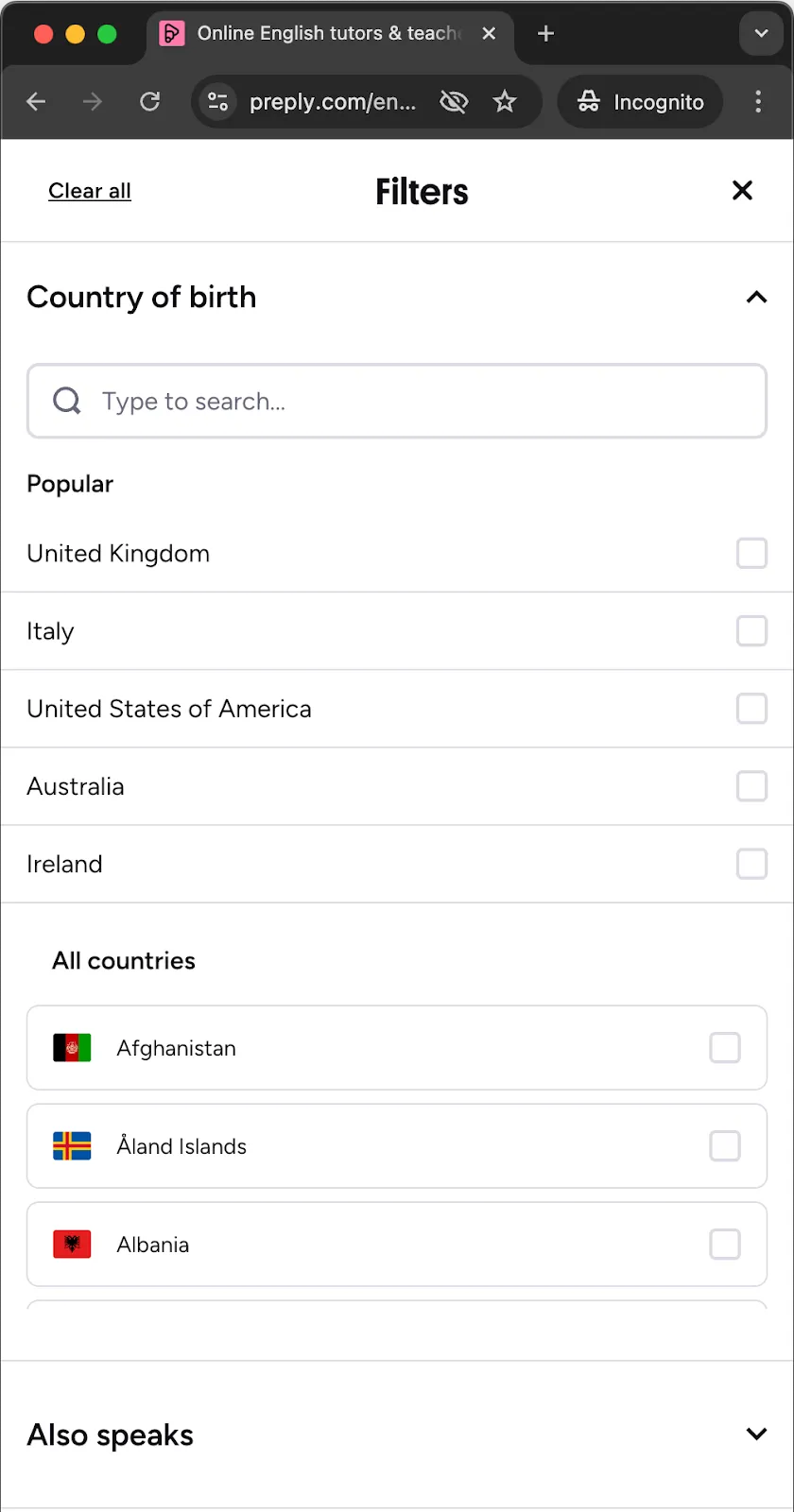The width and height of the screenshot is (794, 1512).
Task: Collapse the Country of birth section
Action: (756, 298)
